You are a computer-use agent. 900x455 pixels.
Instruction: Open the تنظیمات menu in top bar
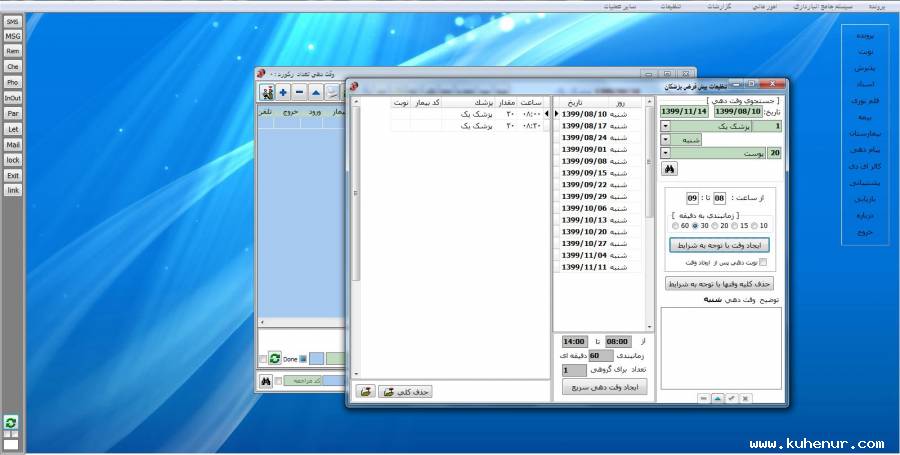tap(672, 6)
